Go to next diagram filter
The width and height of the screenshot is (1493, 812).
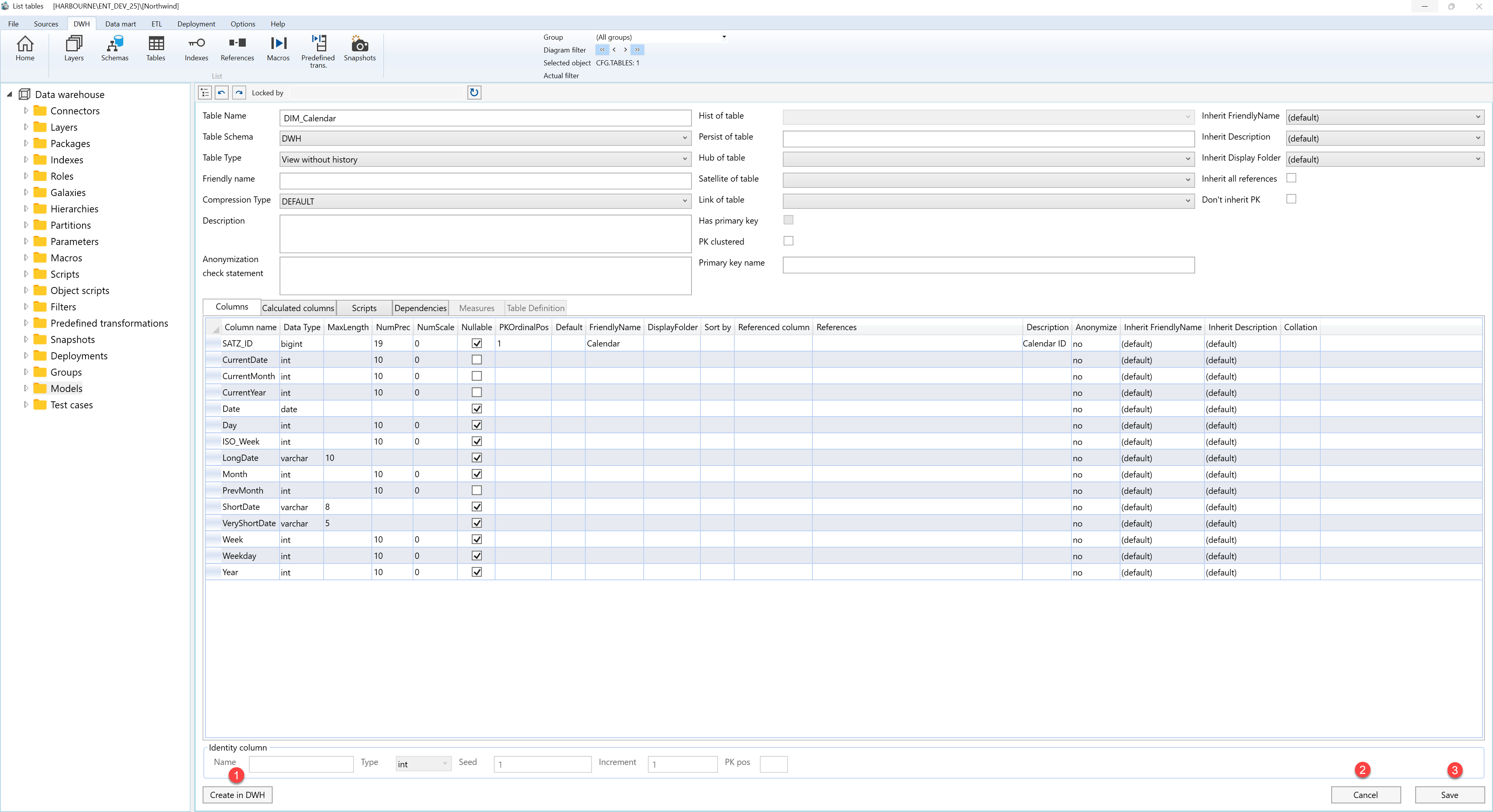[x=625, y=50]
